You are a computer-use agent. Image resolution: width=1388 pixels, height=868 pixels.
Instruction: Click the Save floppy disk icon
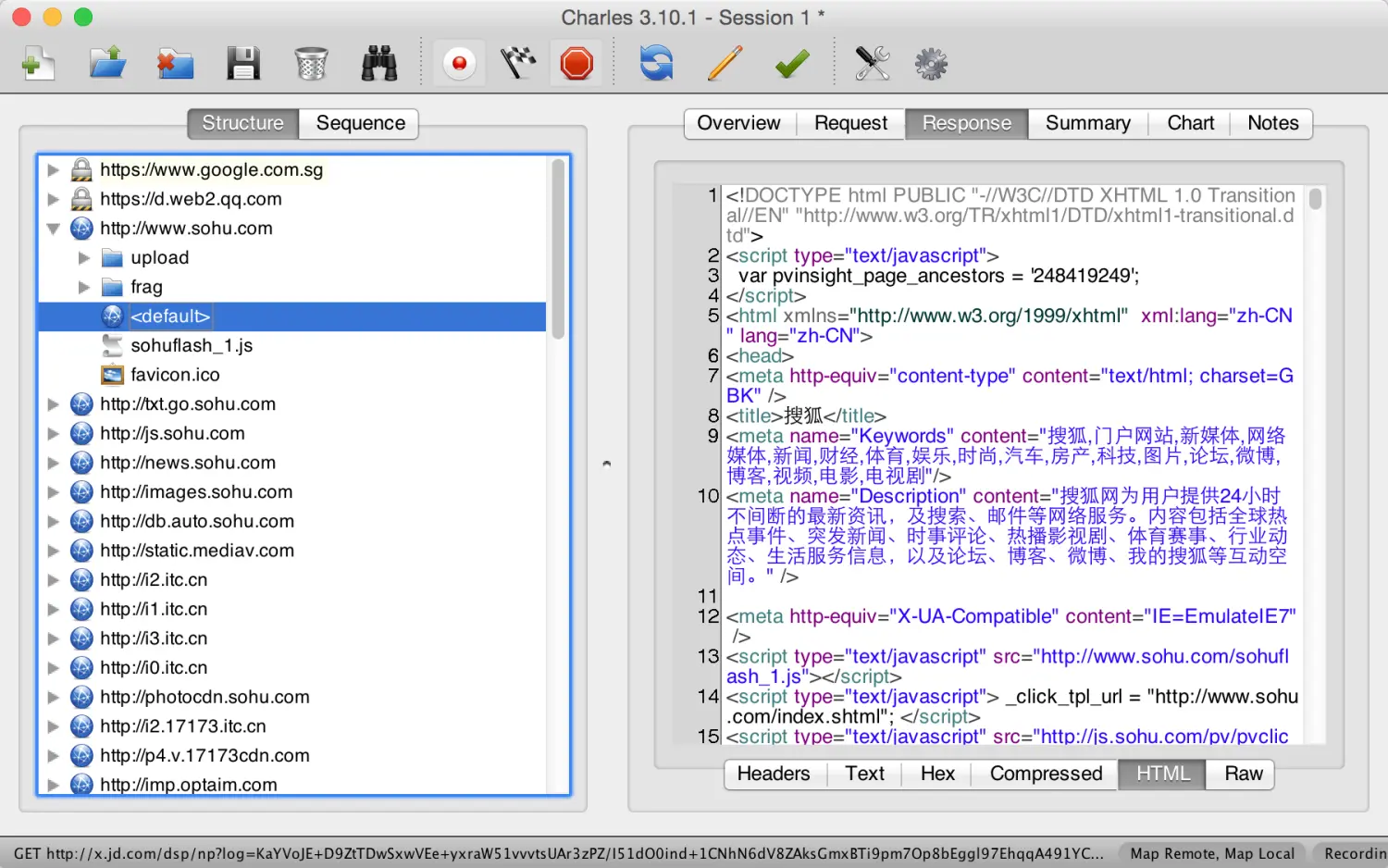(x=243, y=63)
